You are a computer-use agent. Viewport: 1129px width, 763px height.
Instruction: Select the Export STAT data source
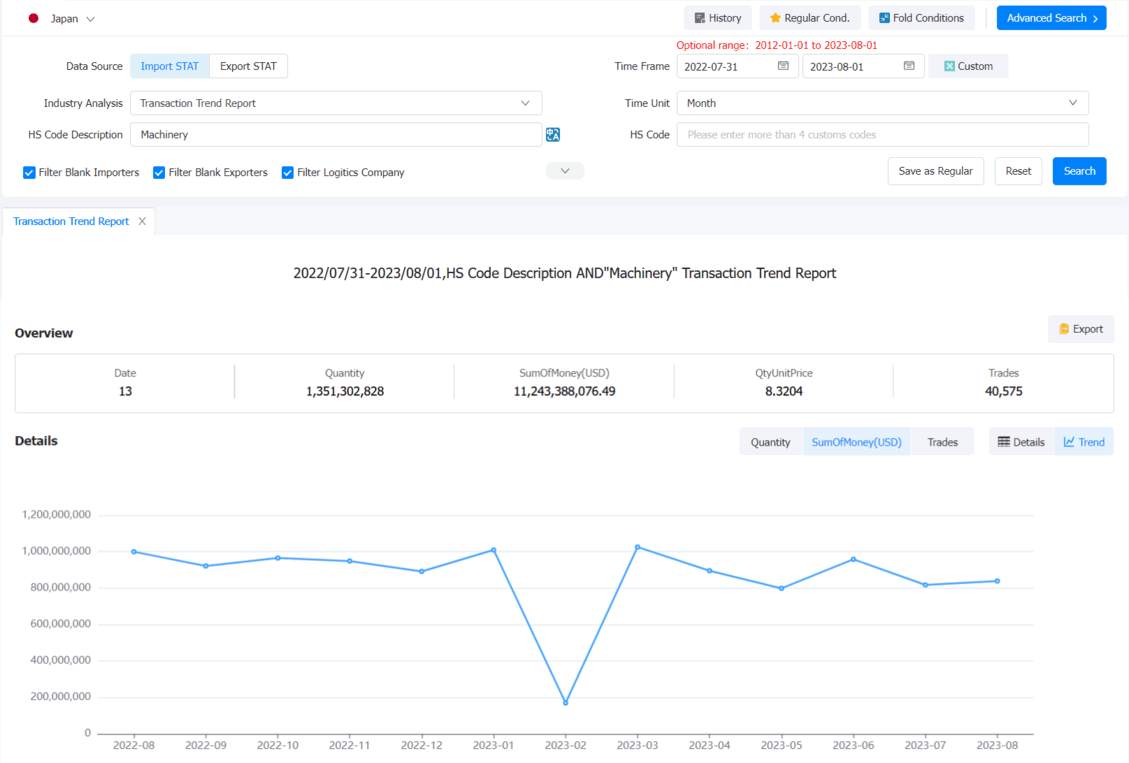click(248, 66)
